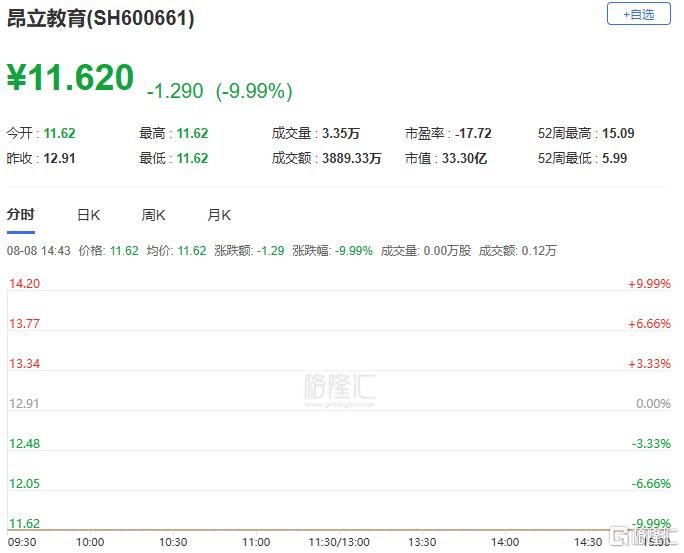Click the change percent (-9.99%)
Viewport: 684px width, 553px height.
pyautogui.click(x=254, y=91)
